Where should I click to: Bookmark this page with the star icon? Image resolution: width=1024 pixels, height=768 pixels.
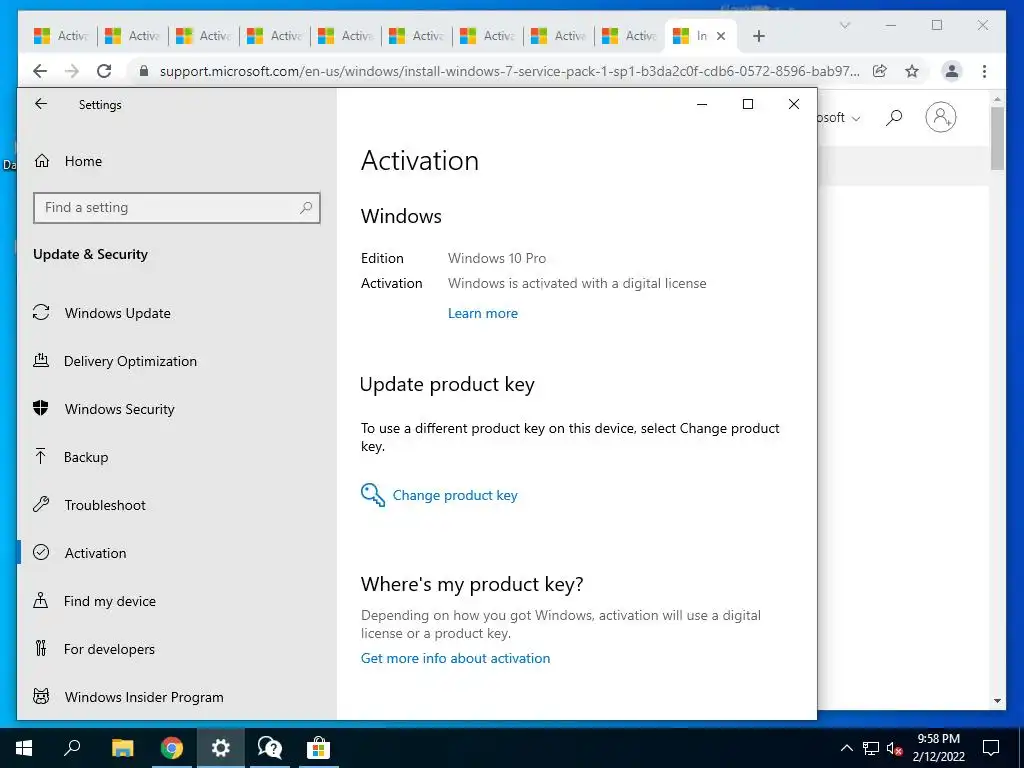912,71
